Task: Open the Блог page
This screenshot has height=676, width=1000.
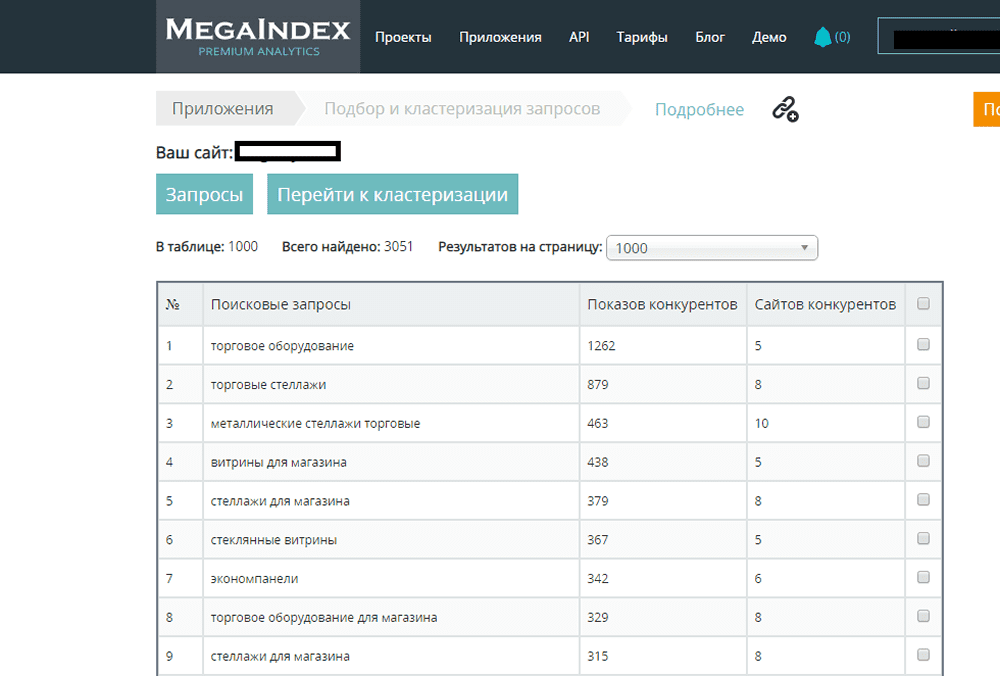Action: (x=710, y=36)
